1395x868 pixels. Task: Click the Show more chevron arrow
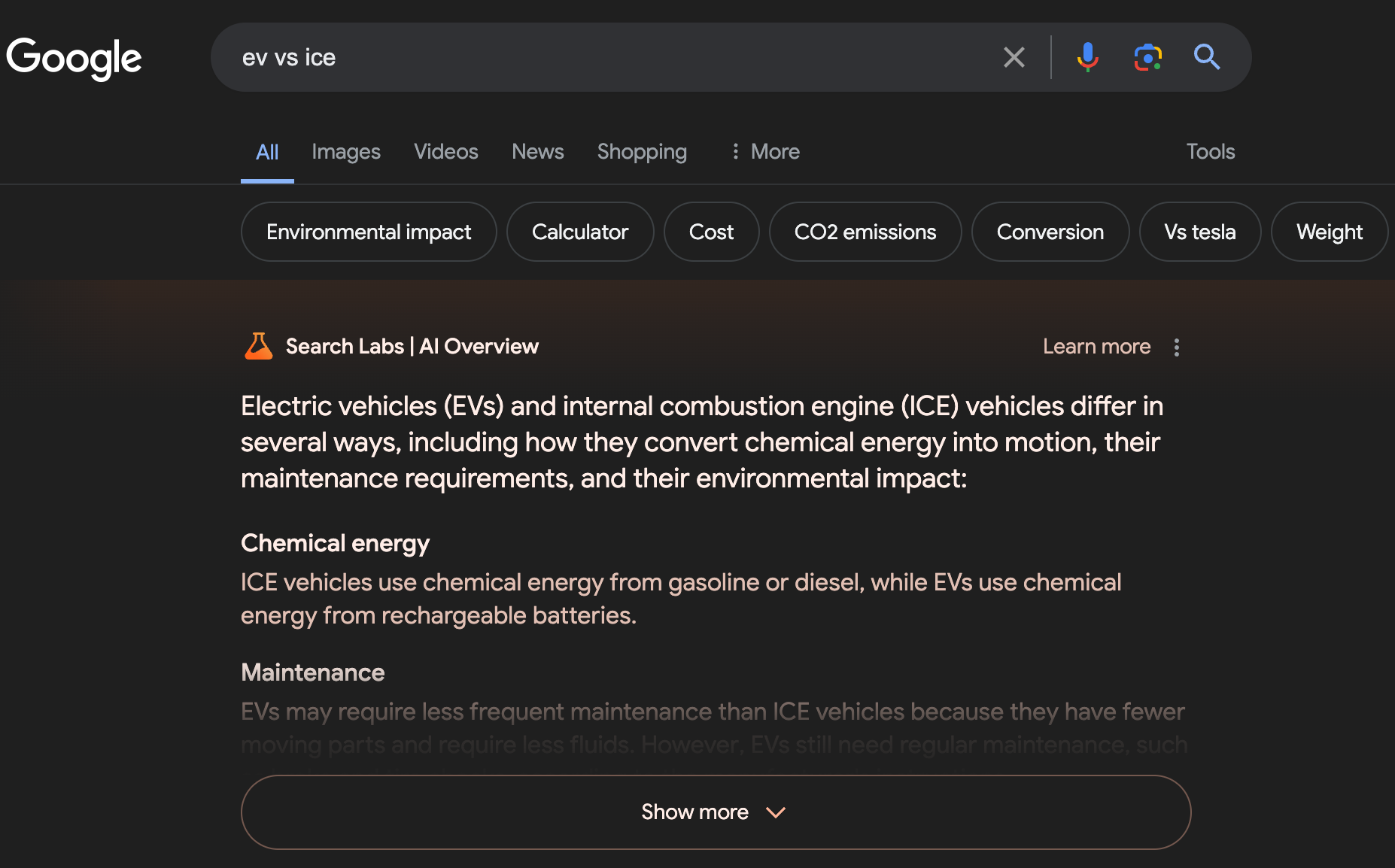point(776,813)
